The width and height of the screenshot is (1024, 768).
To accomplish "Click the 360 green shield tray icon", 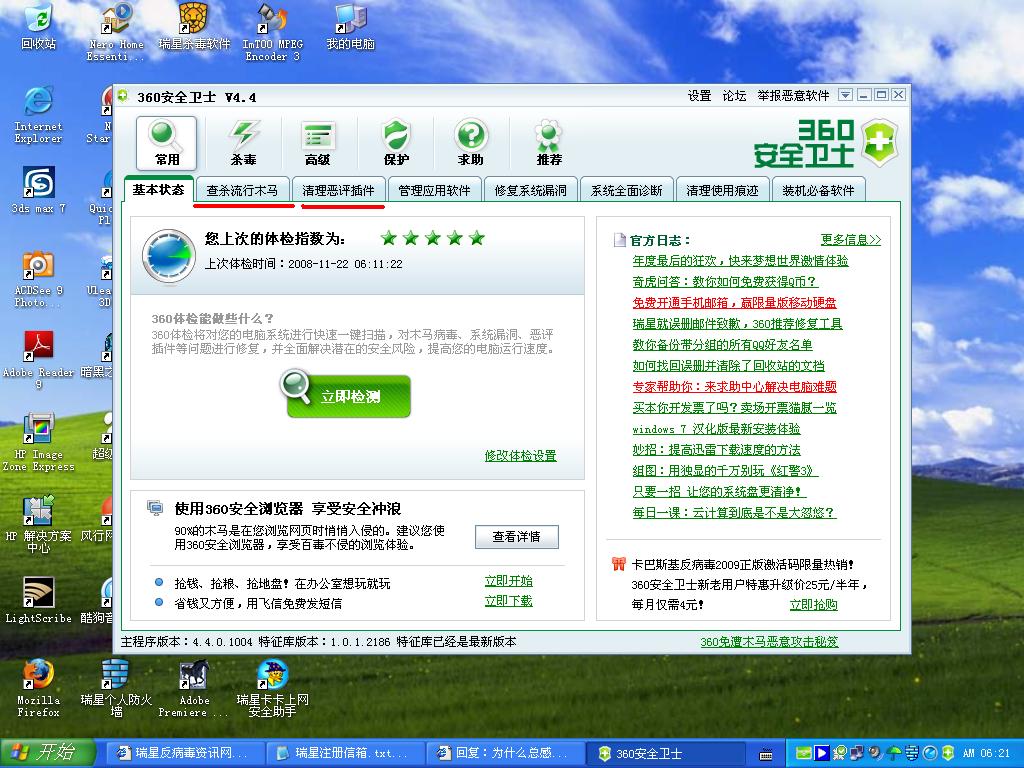I will pos(948,753).
